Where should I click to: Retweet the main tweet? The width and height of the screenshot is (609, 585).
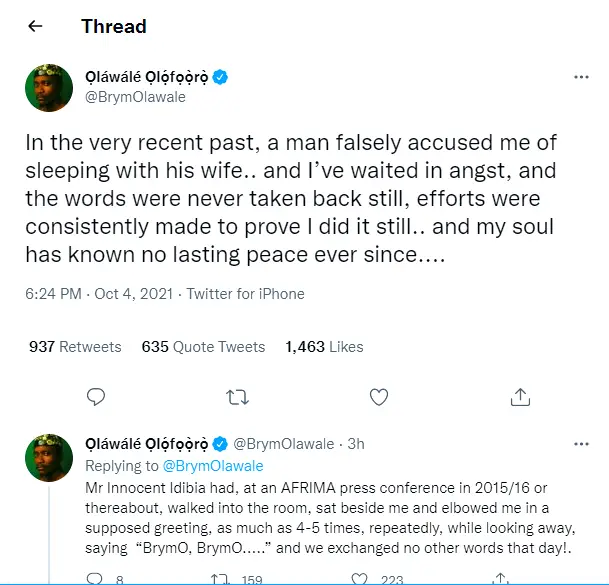click(237, 398)
